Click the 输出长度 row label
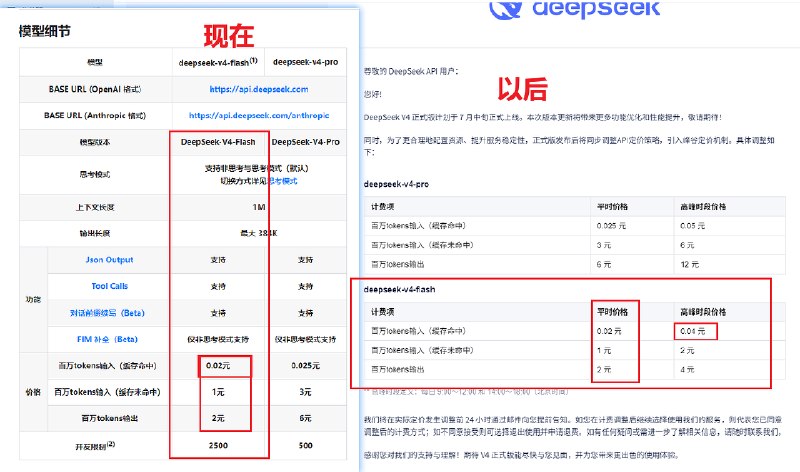Image resolution: width=800 pixels, height=472 pixels. pos(95,233)
